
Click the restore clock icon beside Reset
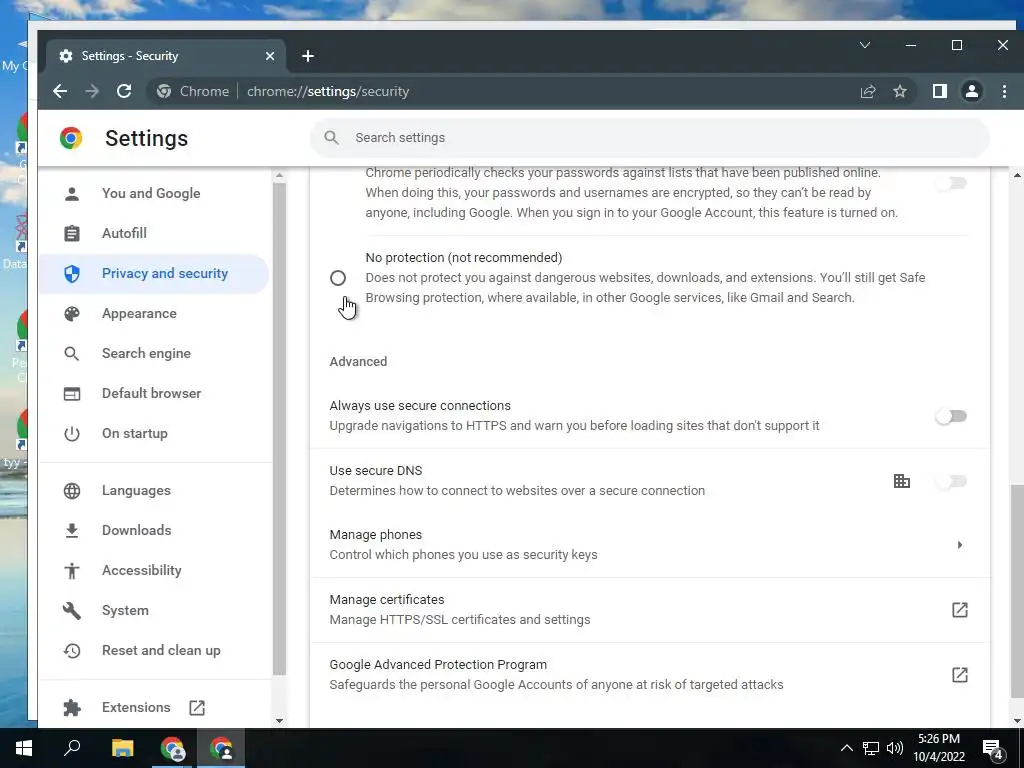(x=72, y=650)
